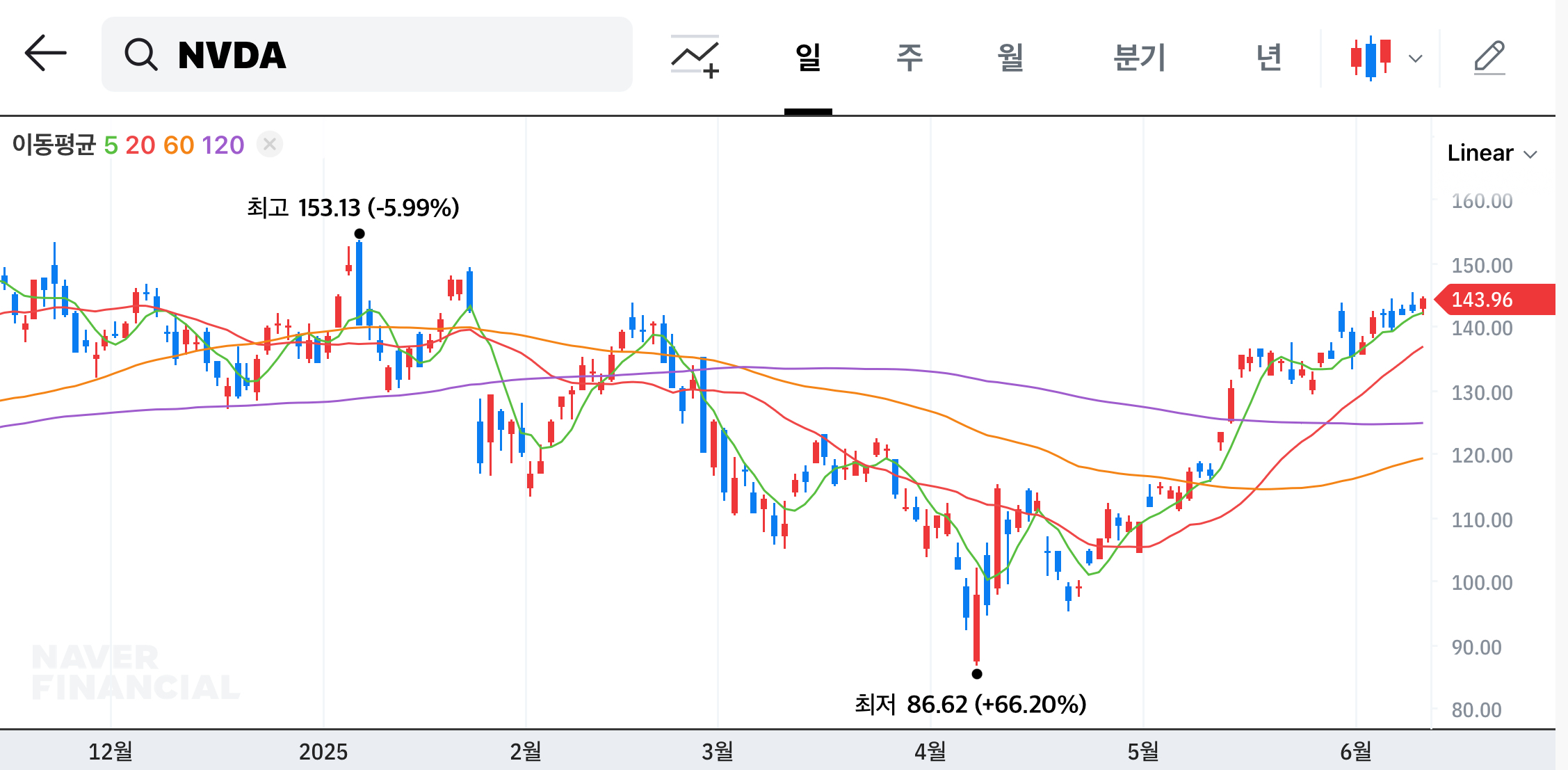
Task: Open the pencil drawing tool
Action: click(1489, 57)
